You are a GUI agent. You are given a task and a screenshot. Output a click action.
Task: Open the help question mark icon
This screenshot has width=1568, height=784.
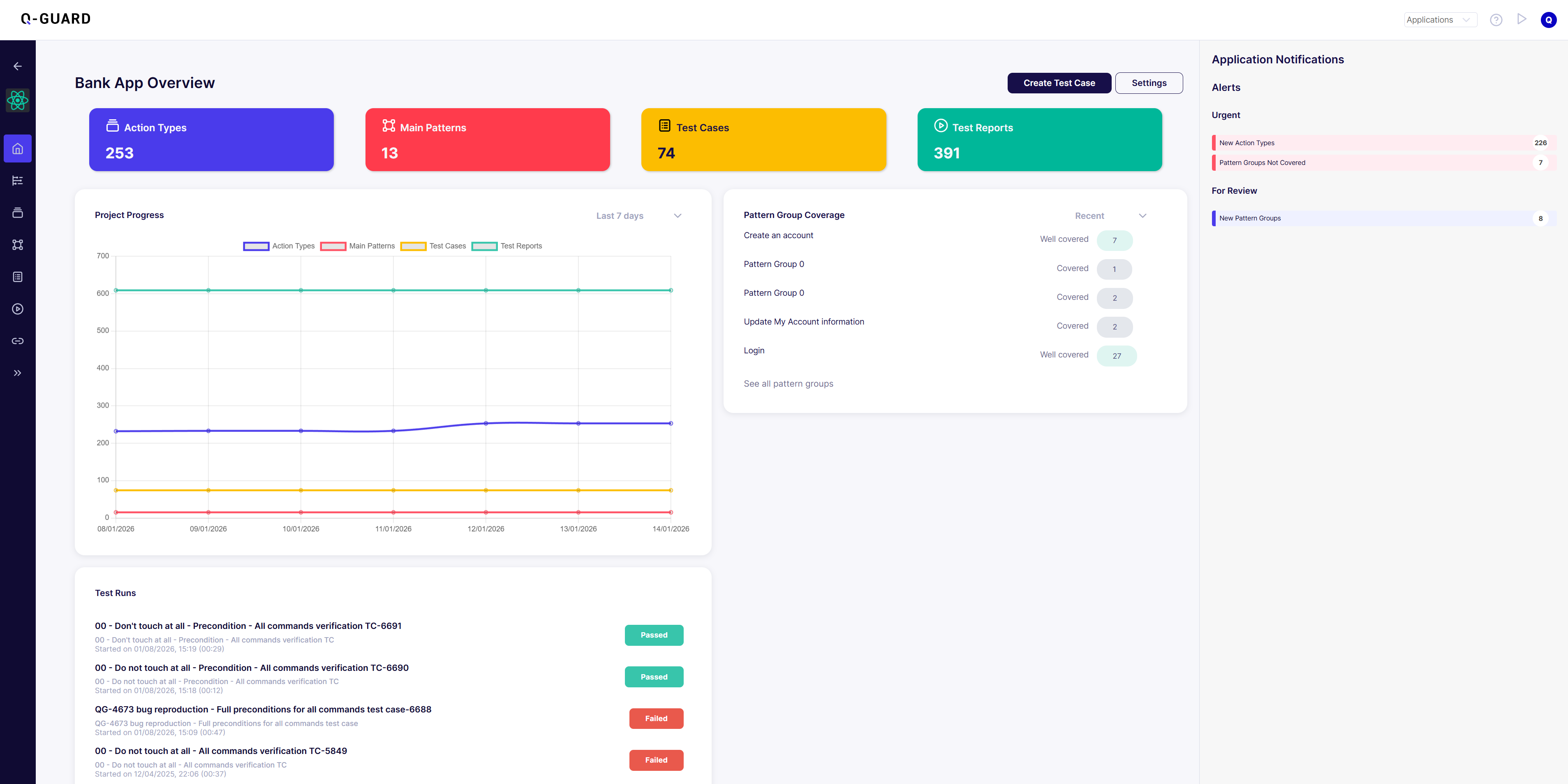click(1497, 19)
